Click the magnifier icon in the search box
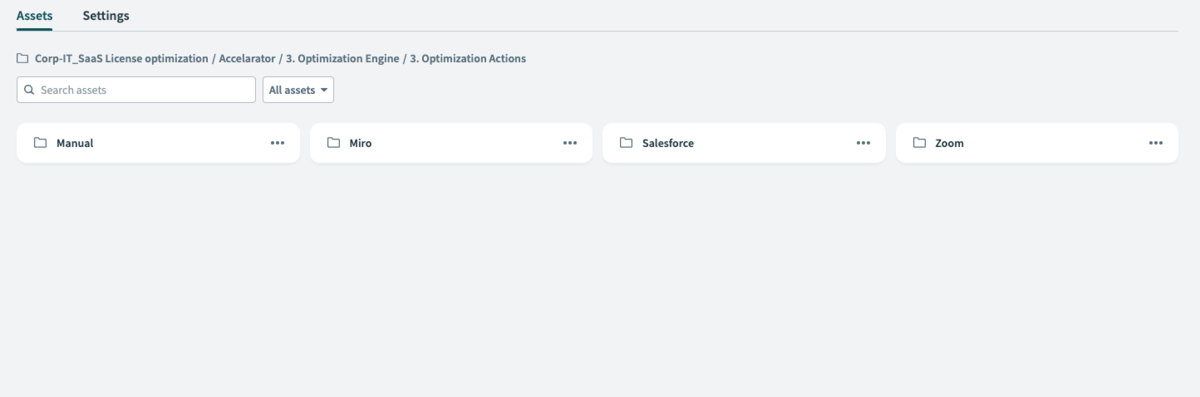Screen dimensions: 1200x397 pyautogui.click(x=29, y=90)
